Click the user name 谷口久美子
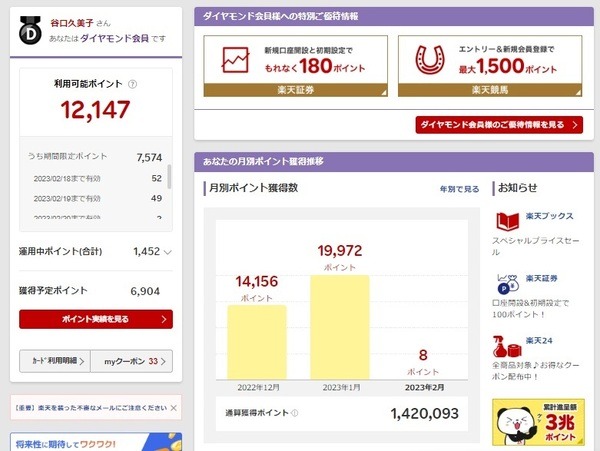This screenshot has height=451, width=600. 72,23
